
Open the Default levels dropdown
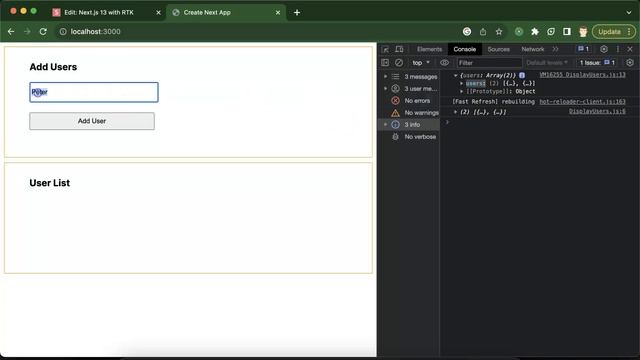click(x=547, y=63)
